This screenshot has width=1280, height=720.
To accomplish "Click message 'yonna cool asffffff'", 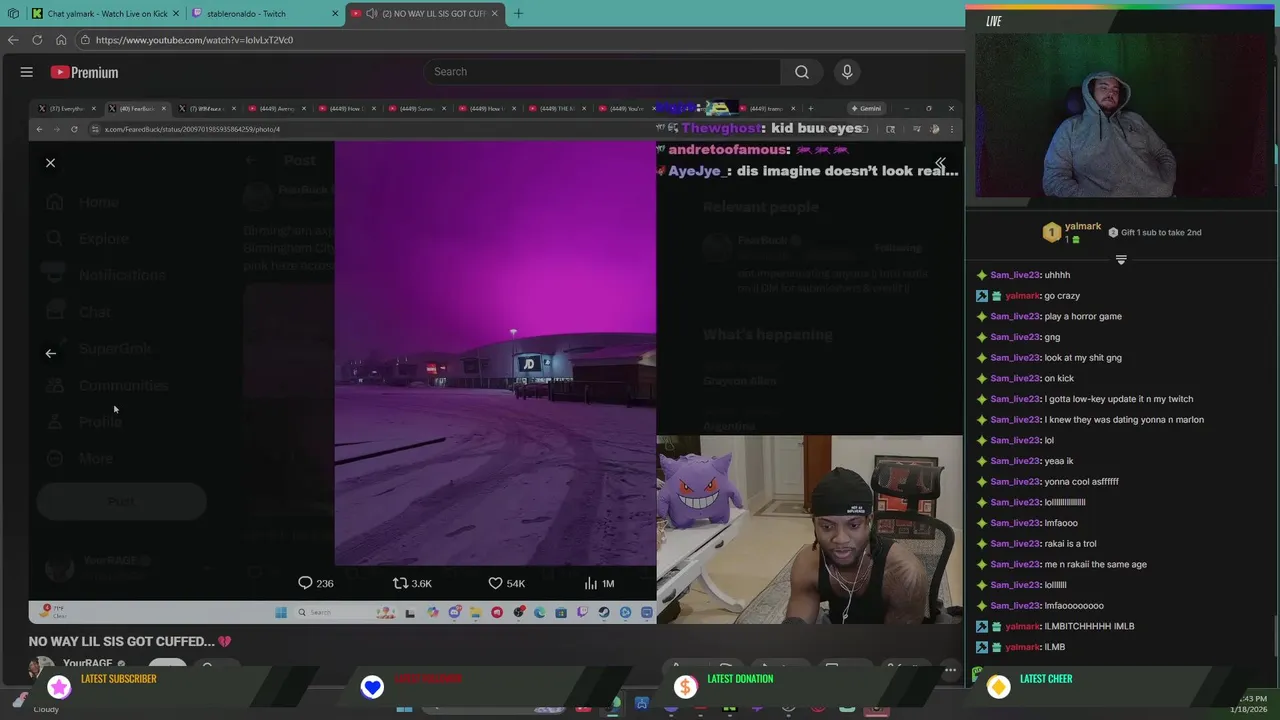I will click(x=1081, y=482).
